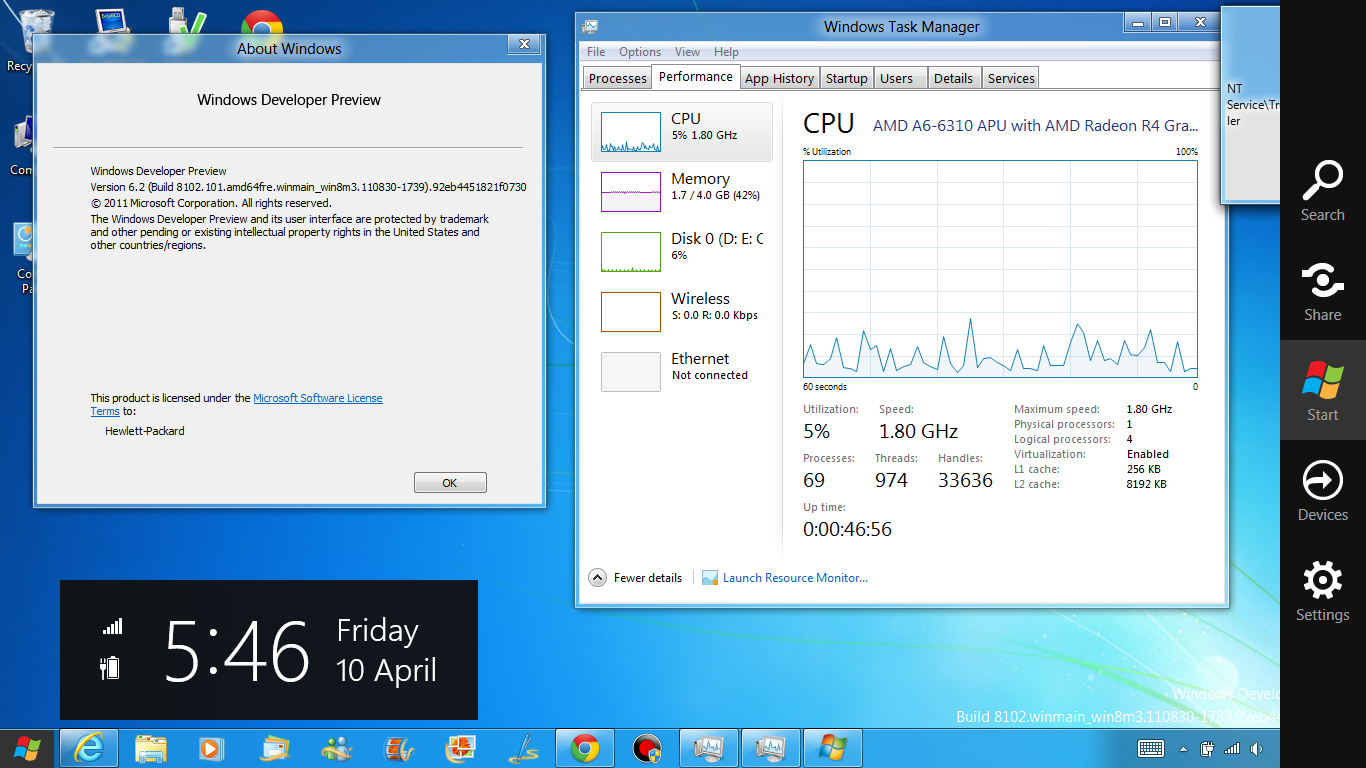
Task: Open Photo Gallery from the taskbar
Action: click(x=460, y=748)
